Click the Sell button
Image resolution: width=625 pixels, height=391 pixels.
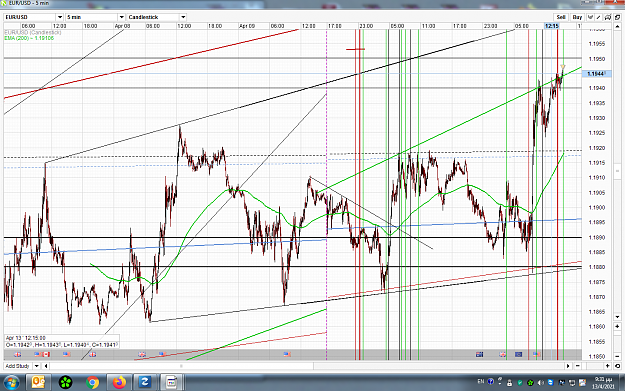tap(561, 17)
